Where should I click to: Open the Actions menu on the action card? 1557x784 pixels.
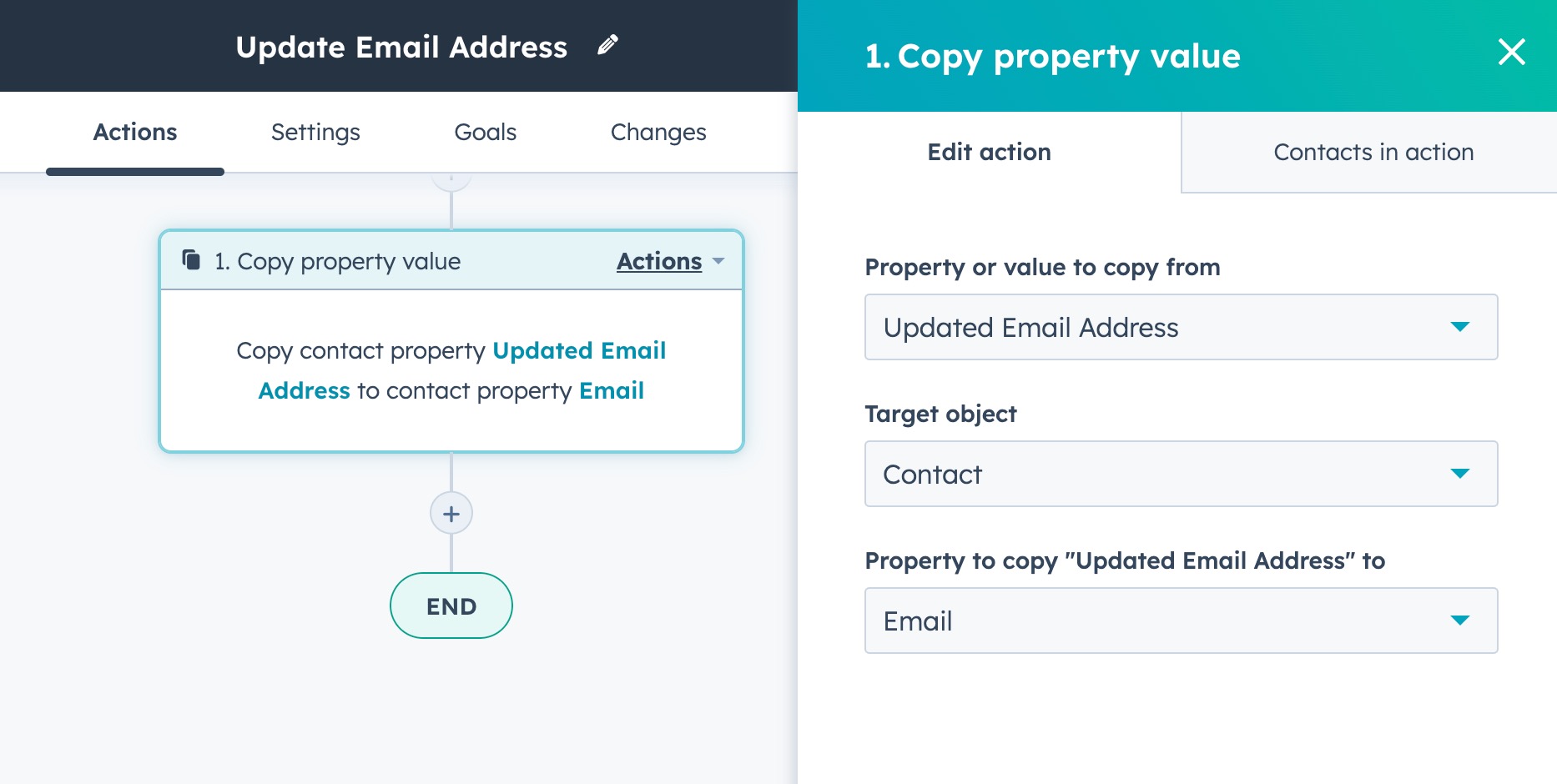669,262
